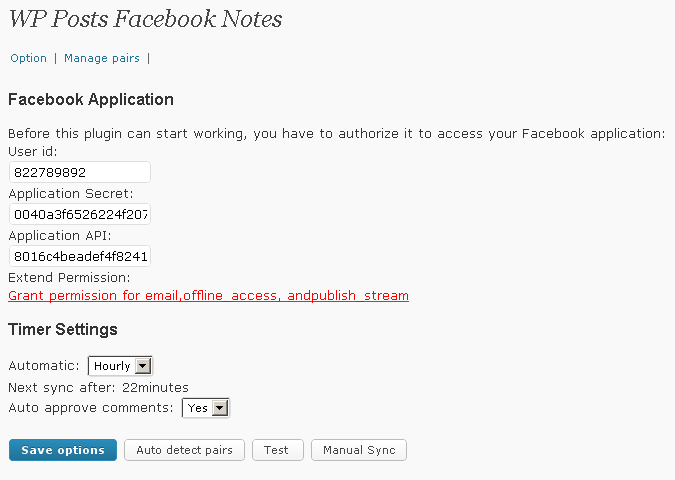Open Auto approve comments Yes dropdown
This screenshot has width=675, height=480.
(x=206, y=408)
